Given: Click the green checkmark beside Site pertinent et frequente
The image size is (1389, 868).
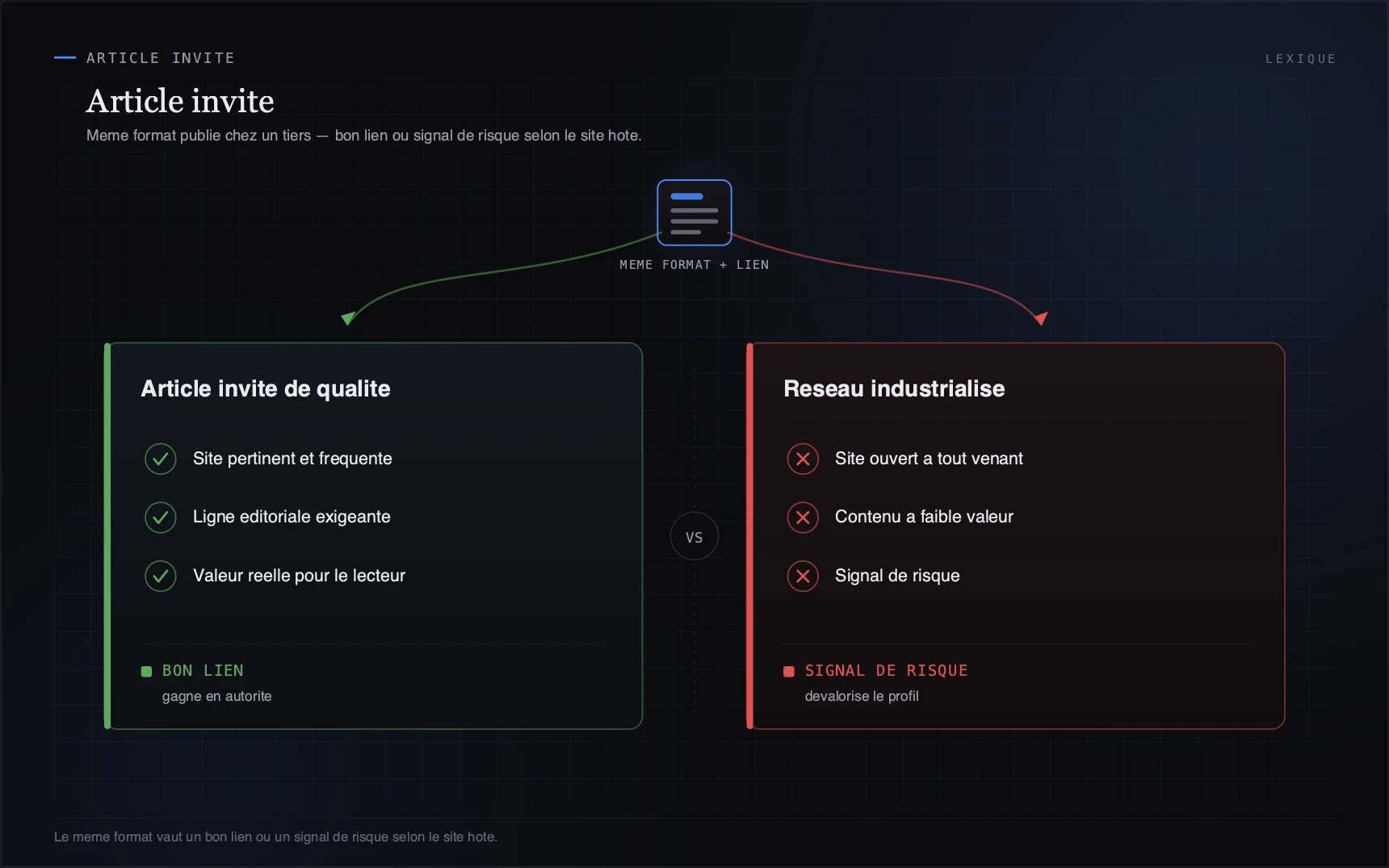Looking at the screenshot, I should [x=161, y=459].
